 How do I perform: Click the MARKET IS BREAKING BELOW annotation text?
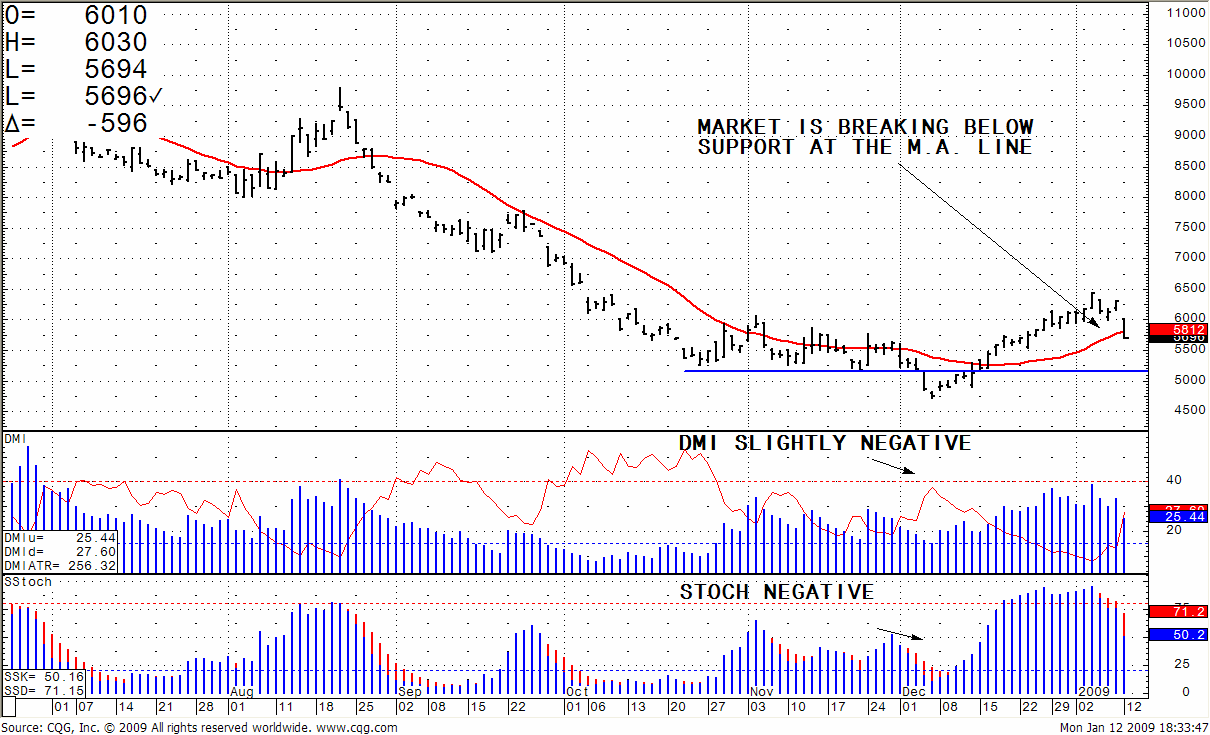pos(865,127)
